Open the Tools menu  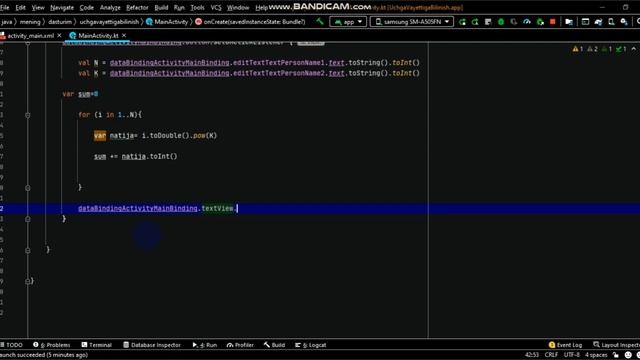(x=198, y=7)
